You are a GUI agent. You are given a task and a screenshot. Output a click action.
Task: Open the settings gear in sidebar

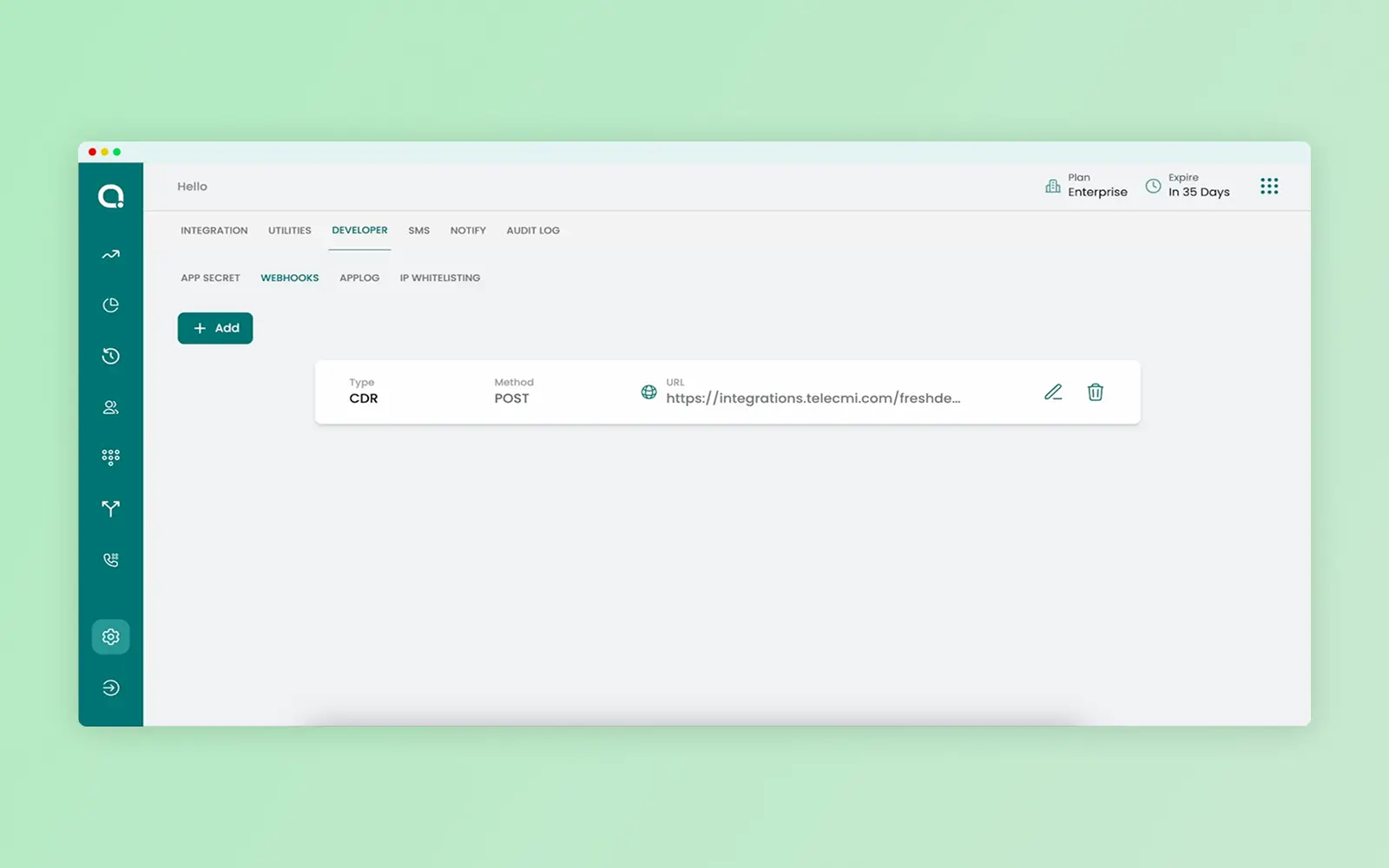point(110,637)
